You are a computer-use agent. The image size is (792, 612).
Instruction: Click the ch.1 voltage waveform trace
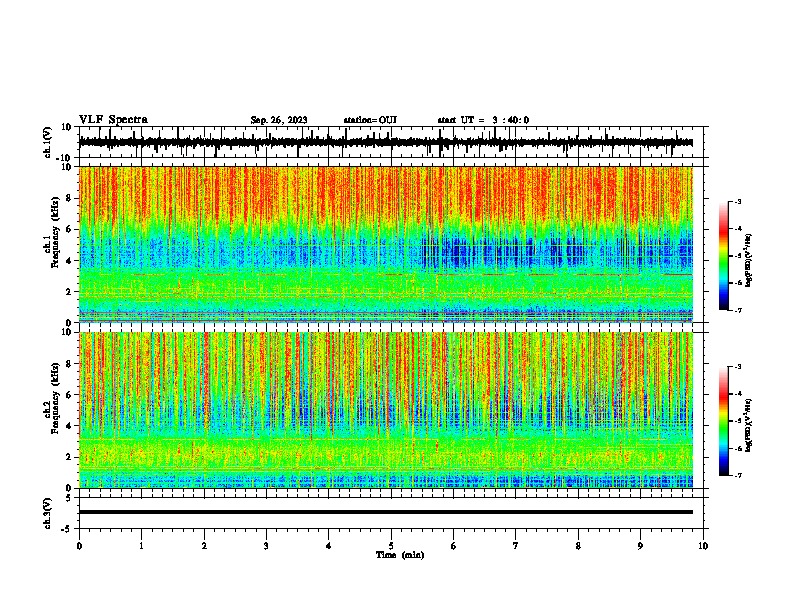pos(385,142)
